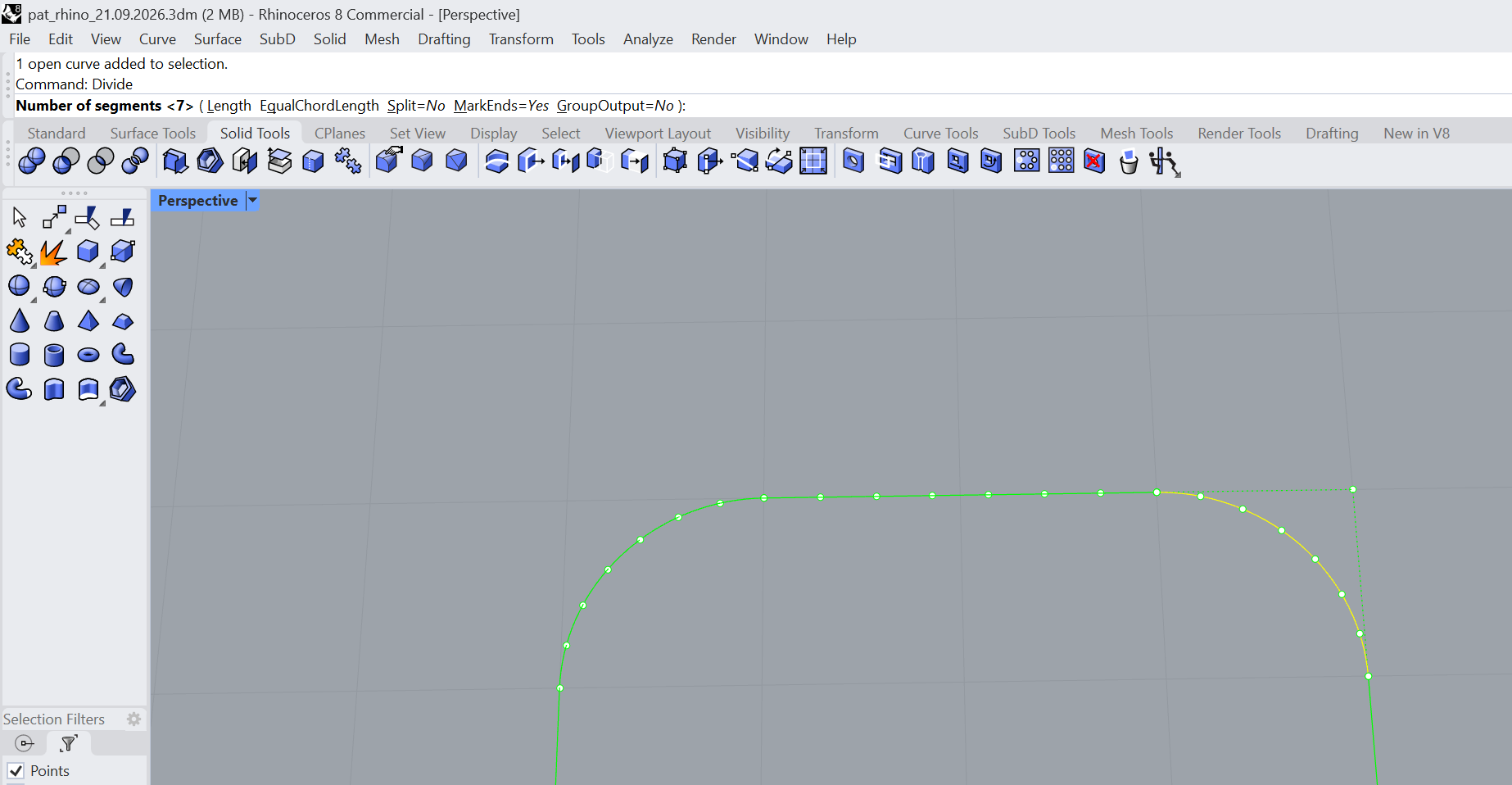Open the Transform menu
The height and width of the screenshot is (785, 1512).
tap(521, 39)
